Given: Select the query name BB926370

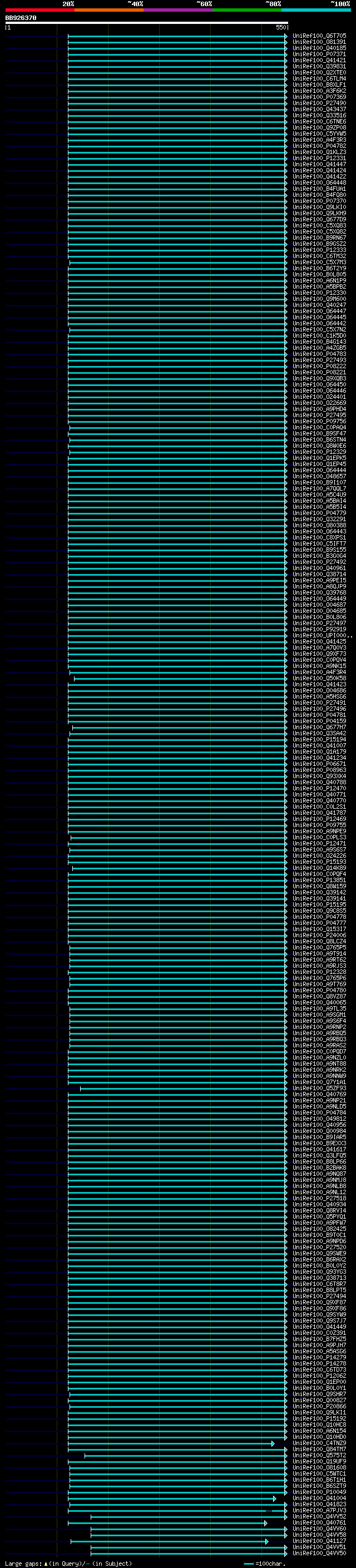Looking at the screenshot, I should click(21, 18).
